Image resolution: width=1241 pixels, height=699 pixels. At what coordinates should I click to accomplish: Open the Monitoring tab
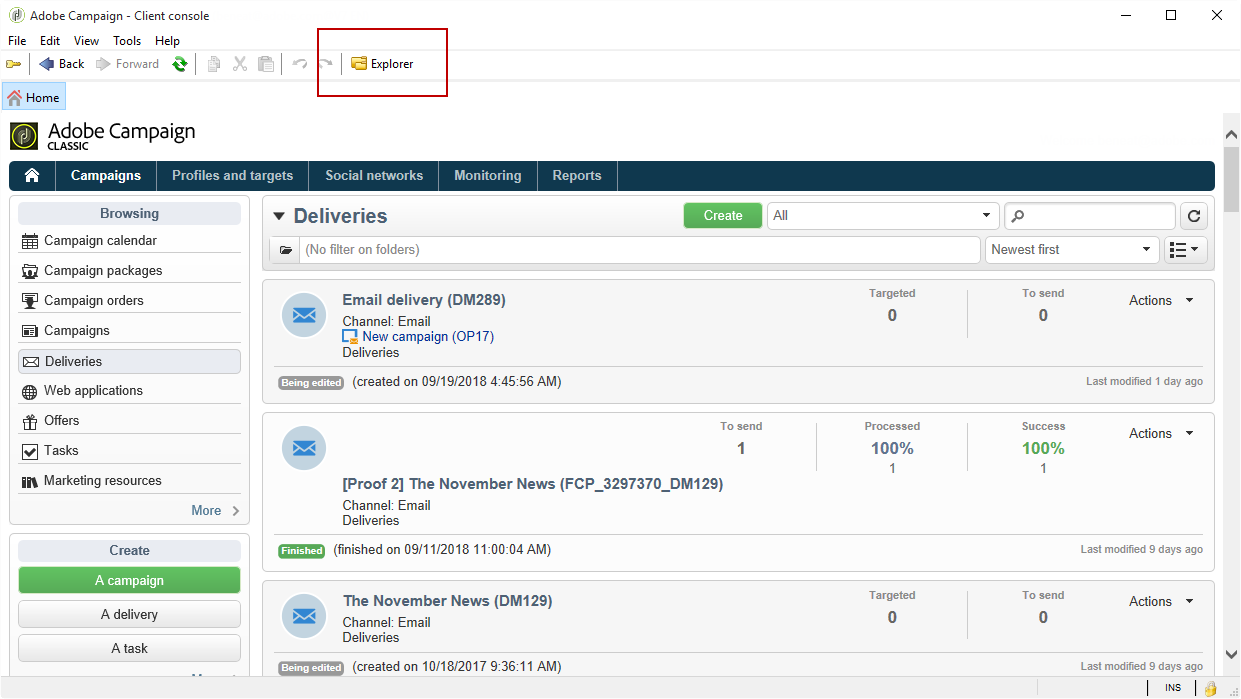pos(488,175)
